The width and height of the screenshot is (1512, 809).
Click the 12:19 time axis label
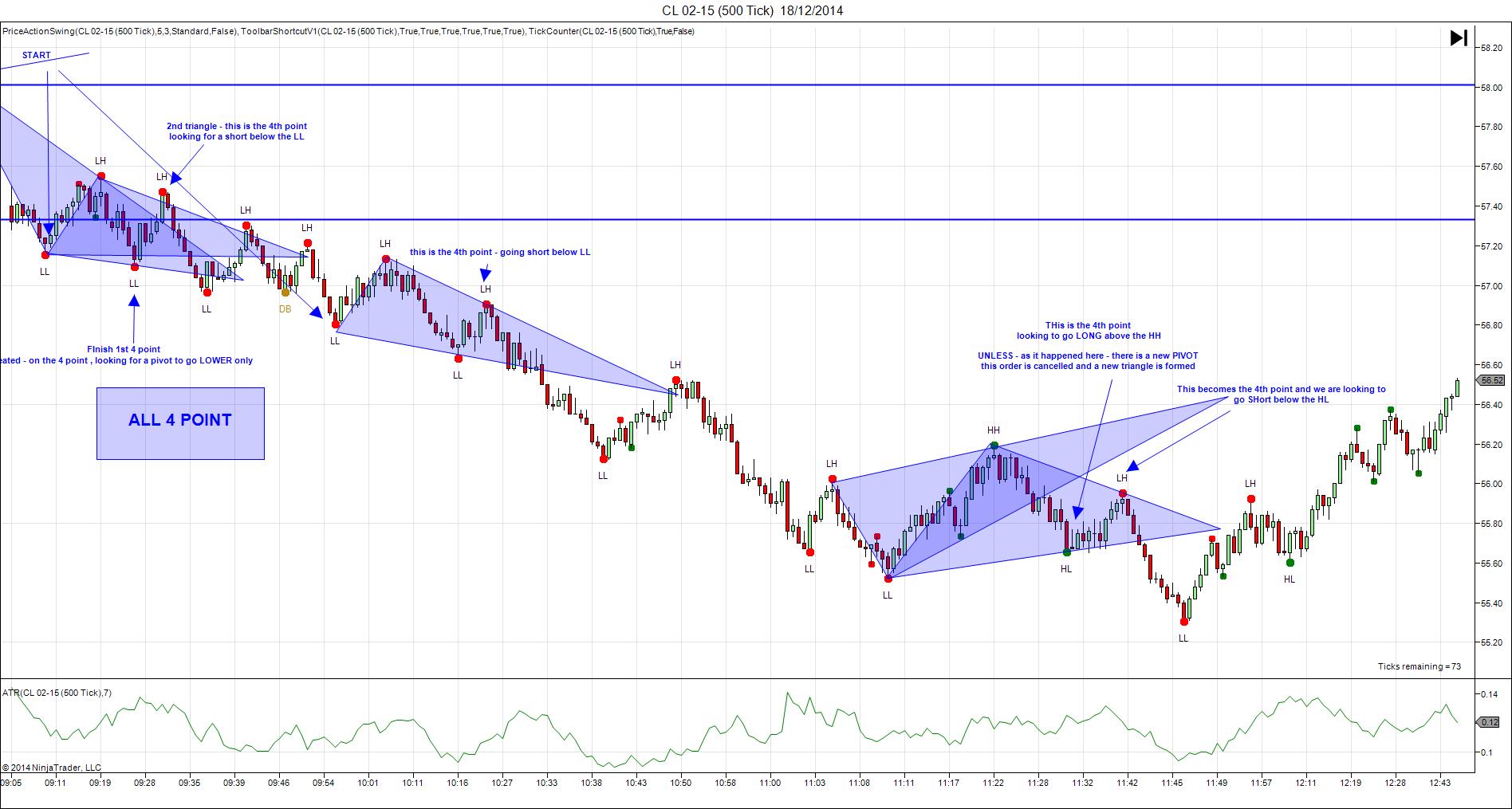(x=1351, y=783)
